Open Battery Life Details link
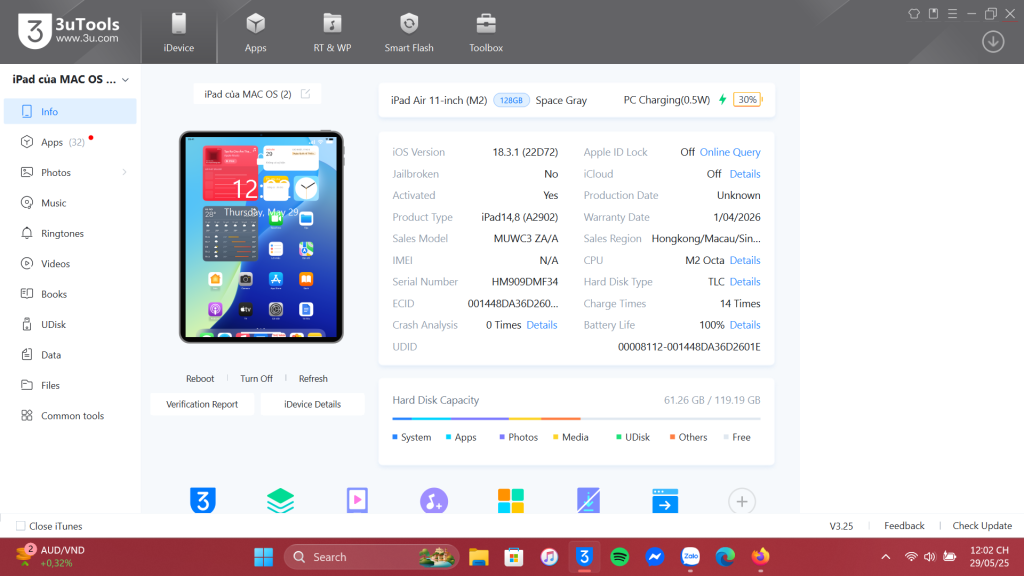 [744, 325]
